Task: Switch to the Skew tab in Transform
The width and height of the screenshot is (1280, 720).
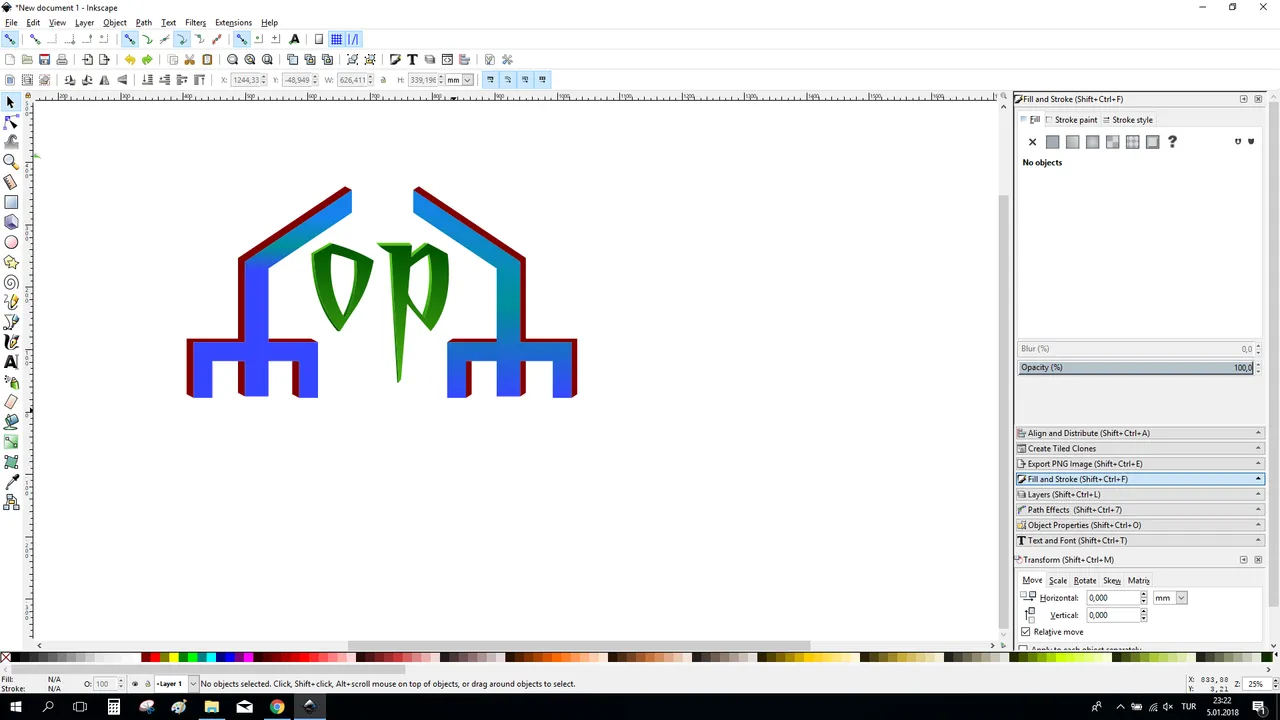Action: [1112, 581]
